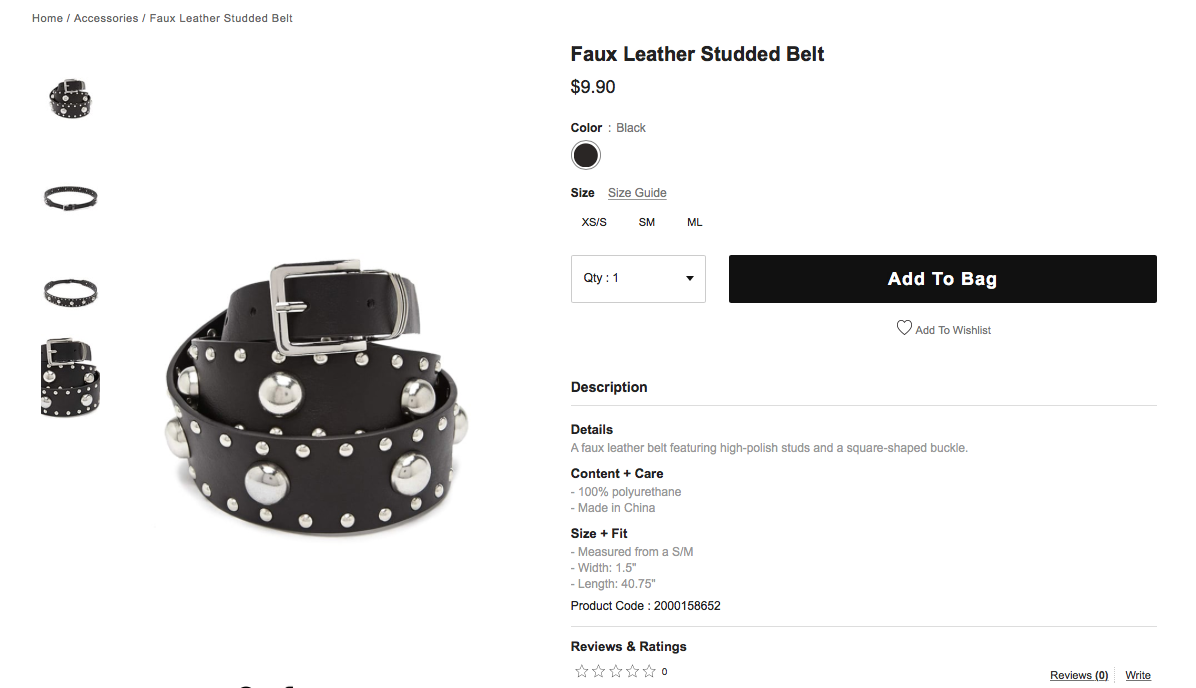
Task: Select the second belt thumbnail
Action: point(70,198)
